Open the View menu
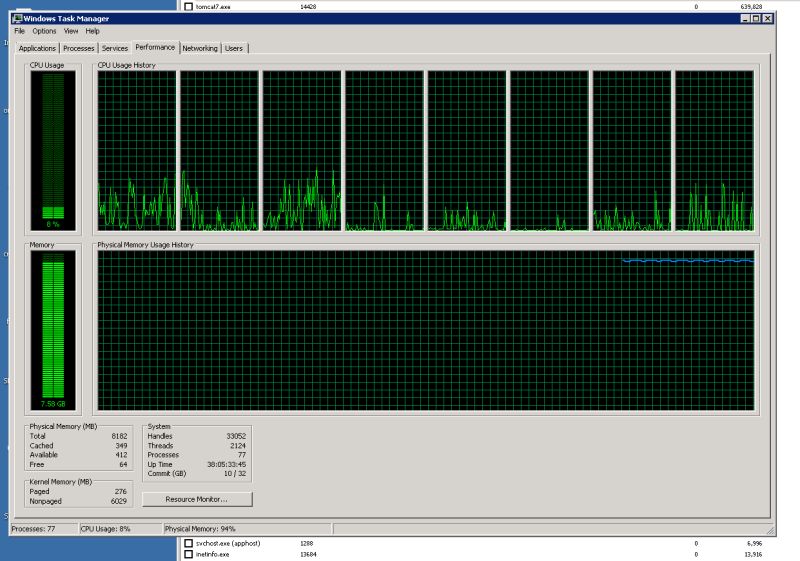Image resolution: width=800 pixels, height=561 pixels. point(71,31)
